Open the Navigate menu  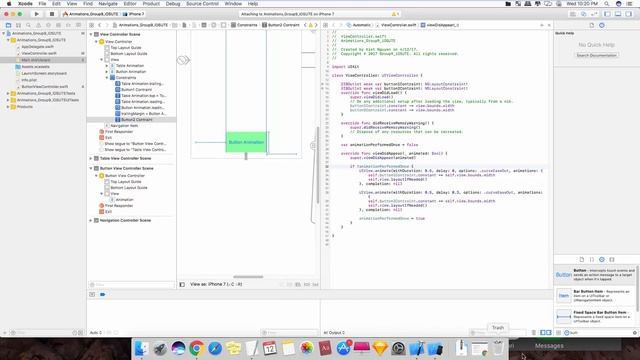108,4
